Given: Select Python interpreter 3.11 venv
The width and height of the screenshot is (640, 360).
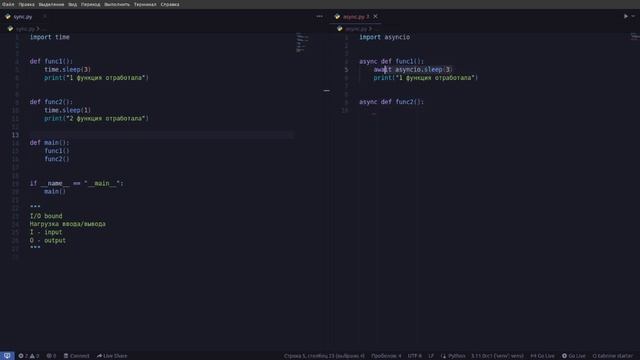Looking at the screenshot, I should pyautogui.click(x=497, y=356).
